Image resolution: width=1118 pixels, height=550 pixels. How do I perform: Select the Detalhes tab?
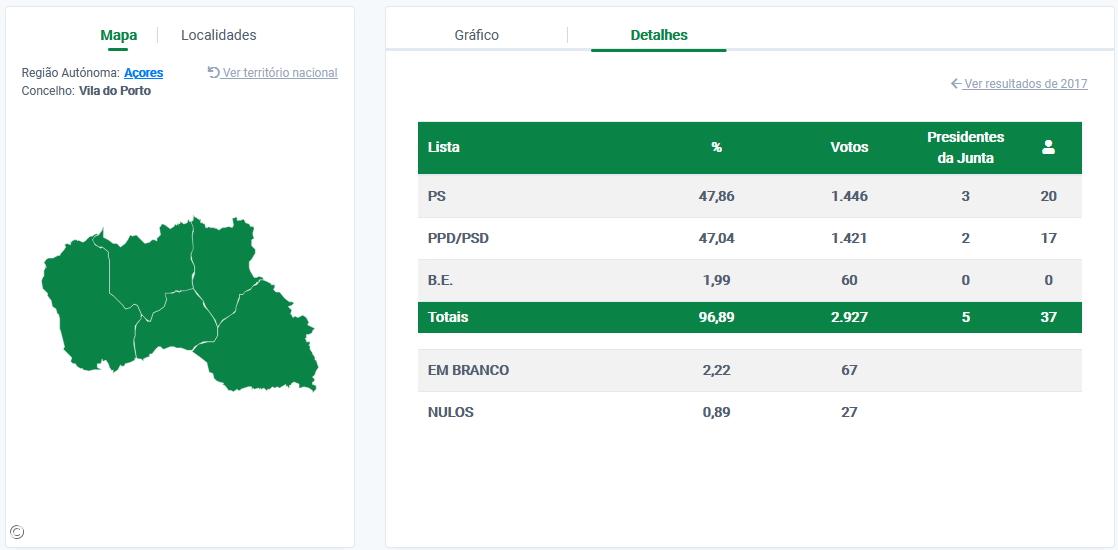659,35
